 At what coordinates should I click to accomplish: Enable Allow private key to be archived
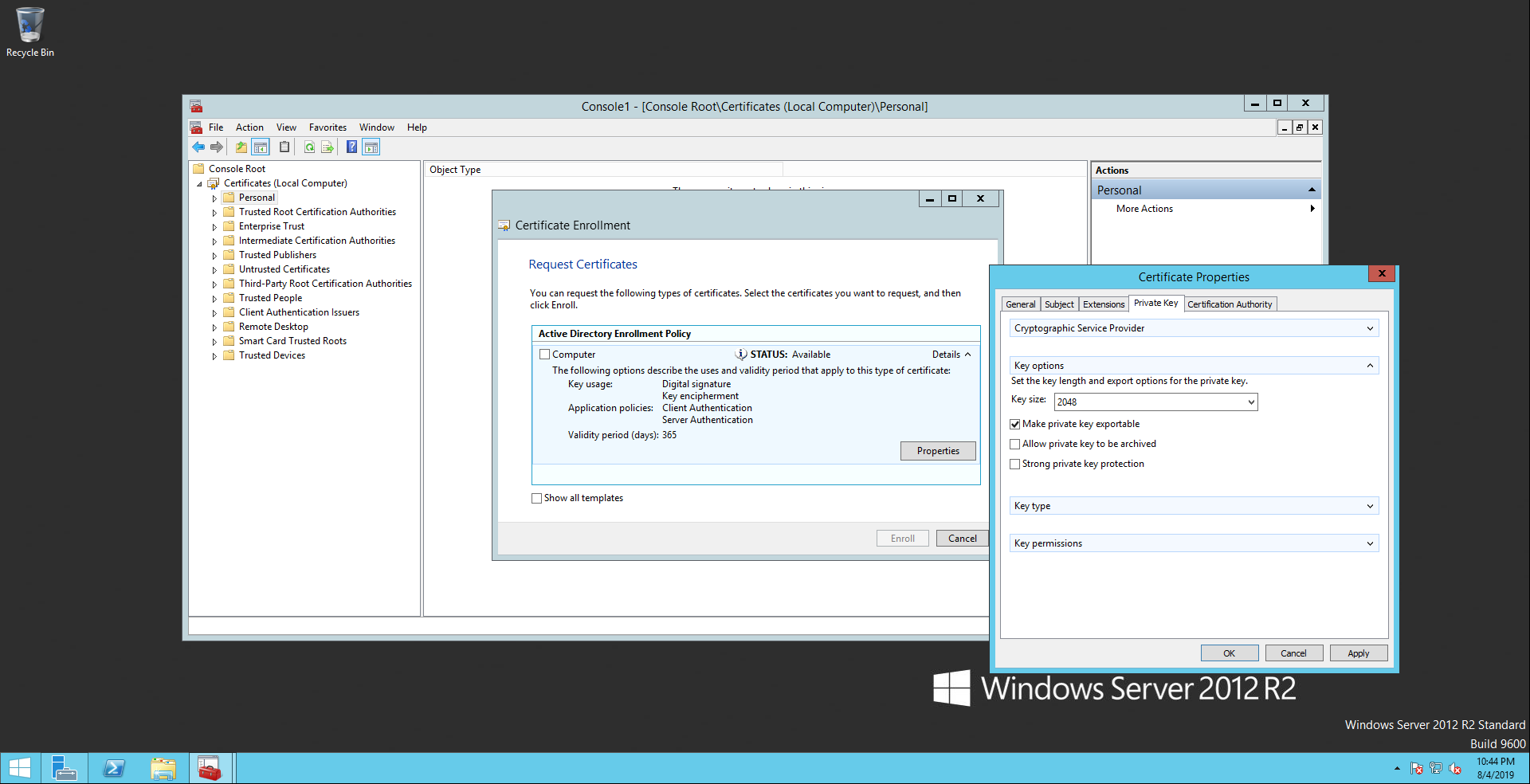[x=1015, y=445]
